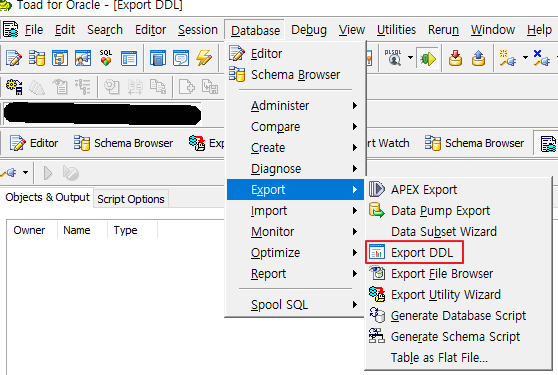Switch to the Editor window tab
The width and height of the screenshot is (558, 375).
pos(34,143)
